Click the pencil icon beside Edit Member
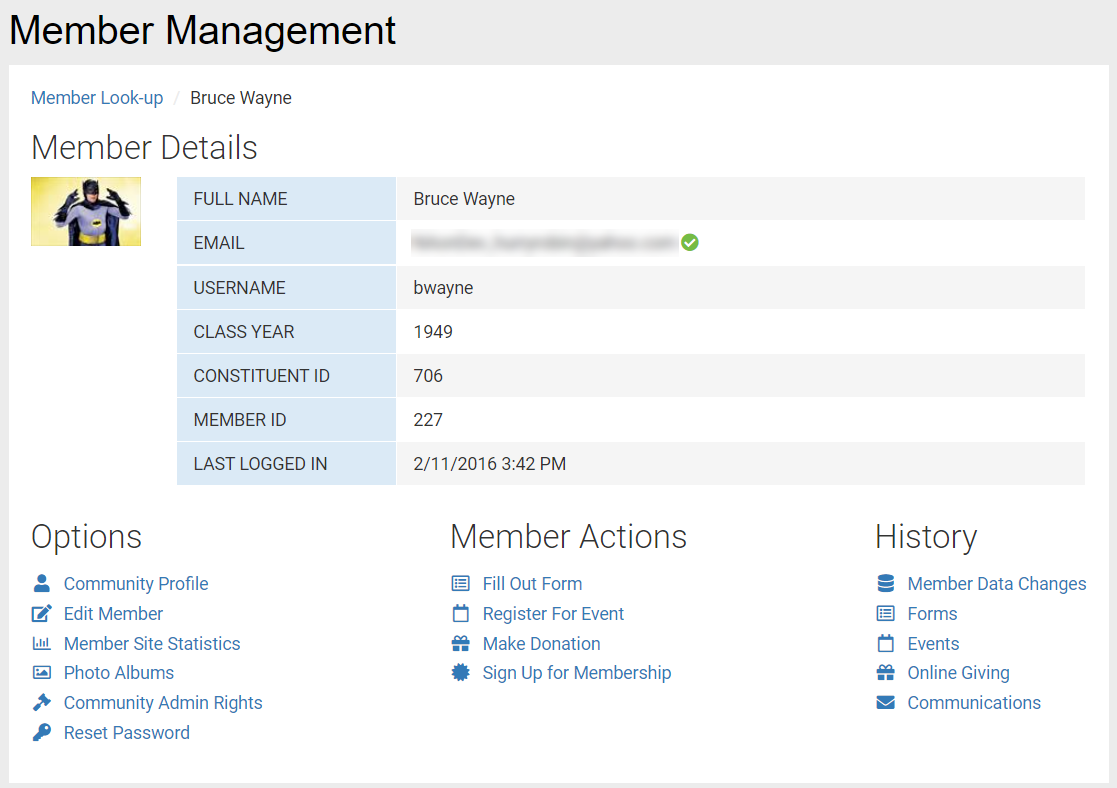The image size is (1117, 788). tap(40, 613)
